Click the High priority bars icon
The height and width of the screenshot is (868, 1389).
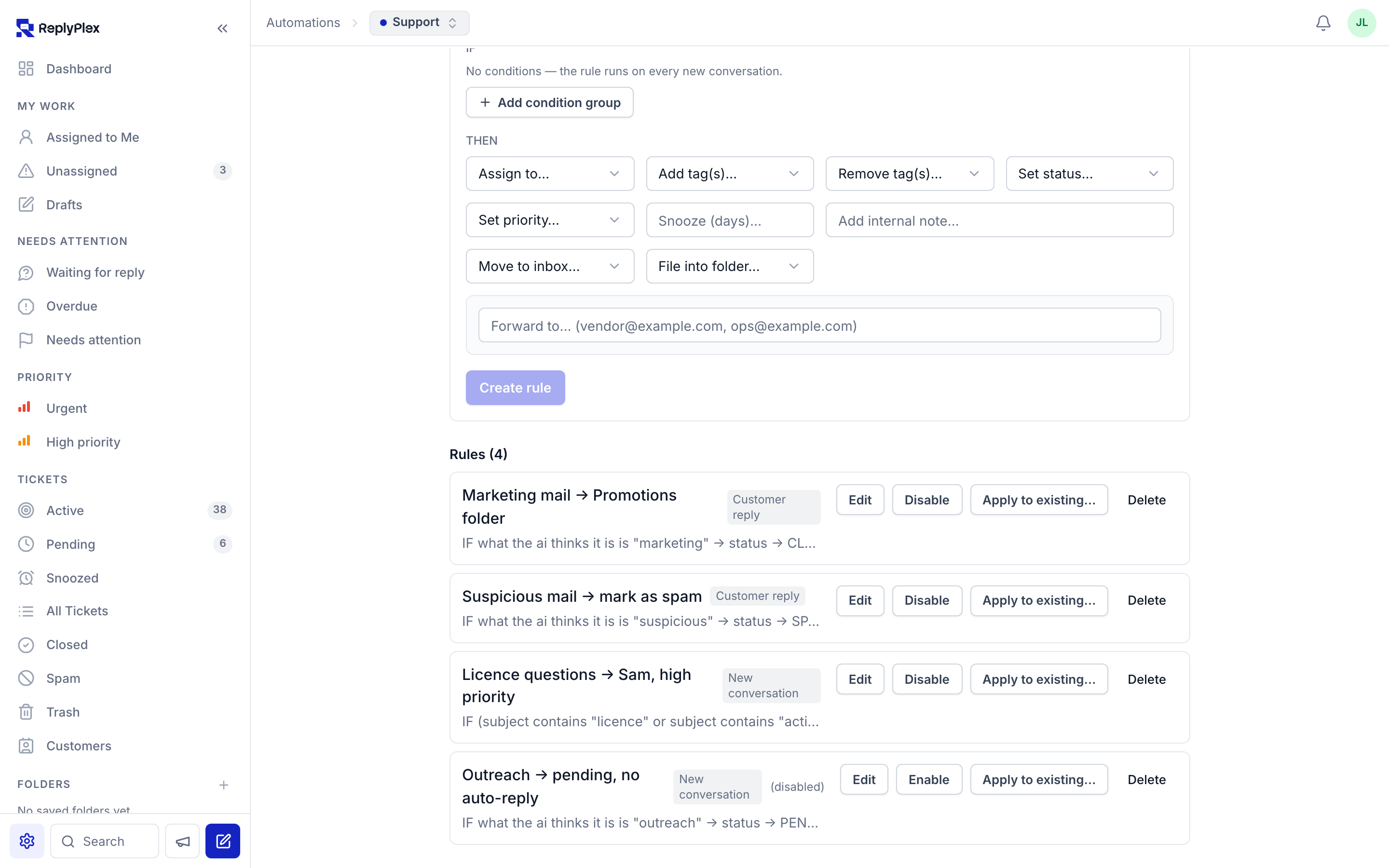pyautogui.click(x=24, y=441)
